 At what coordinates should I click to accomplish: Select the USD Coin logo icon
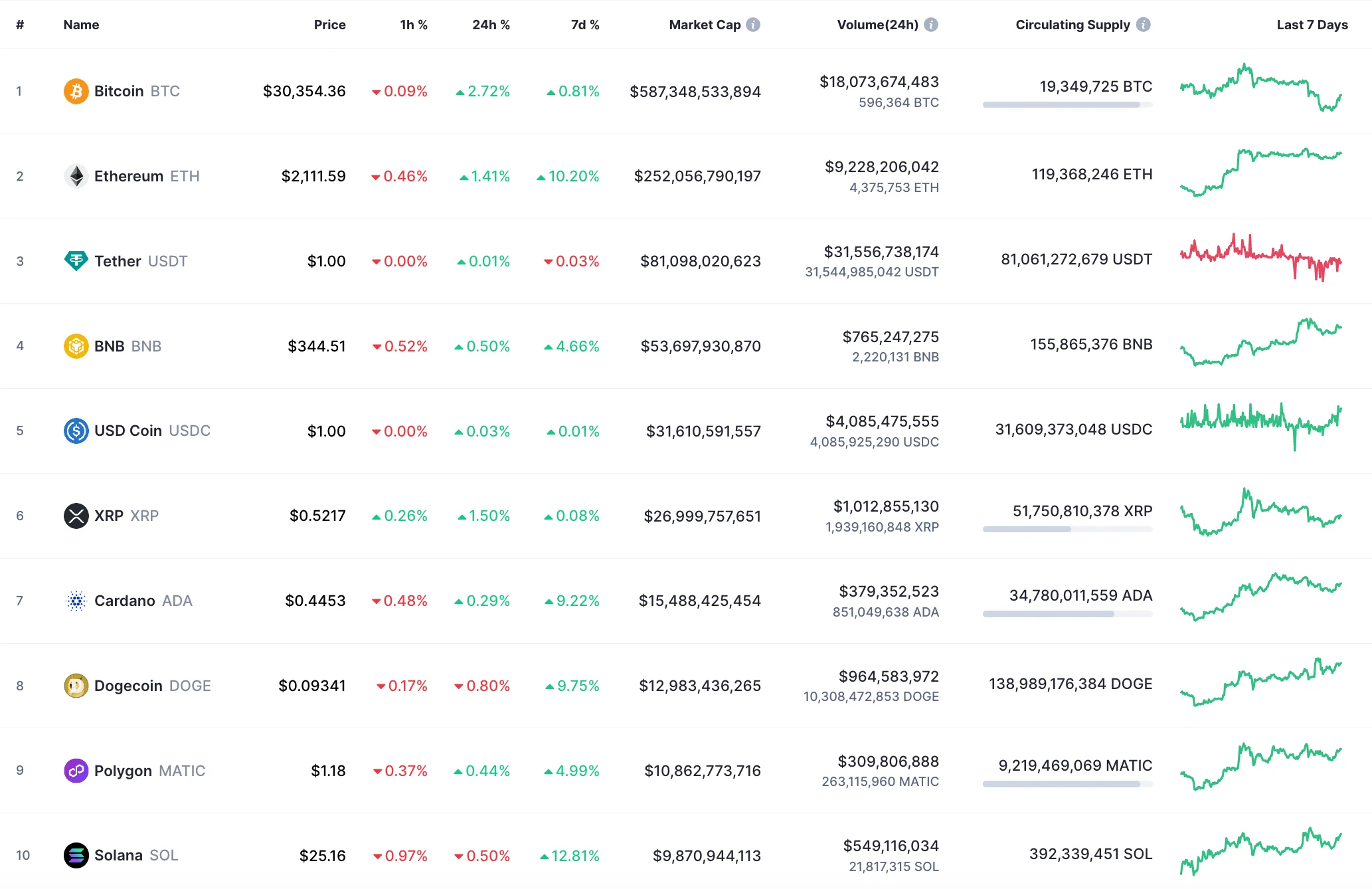[x=76, y=431]
